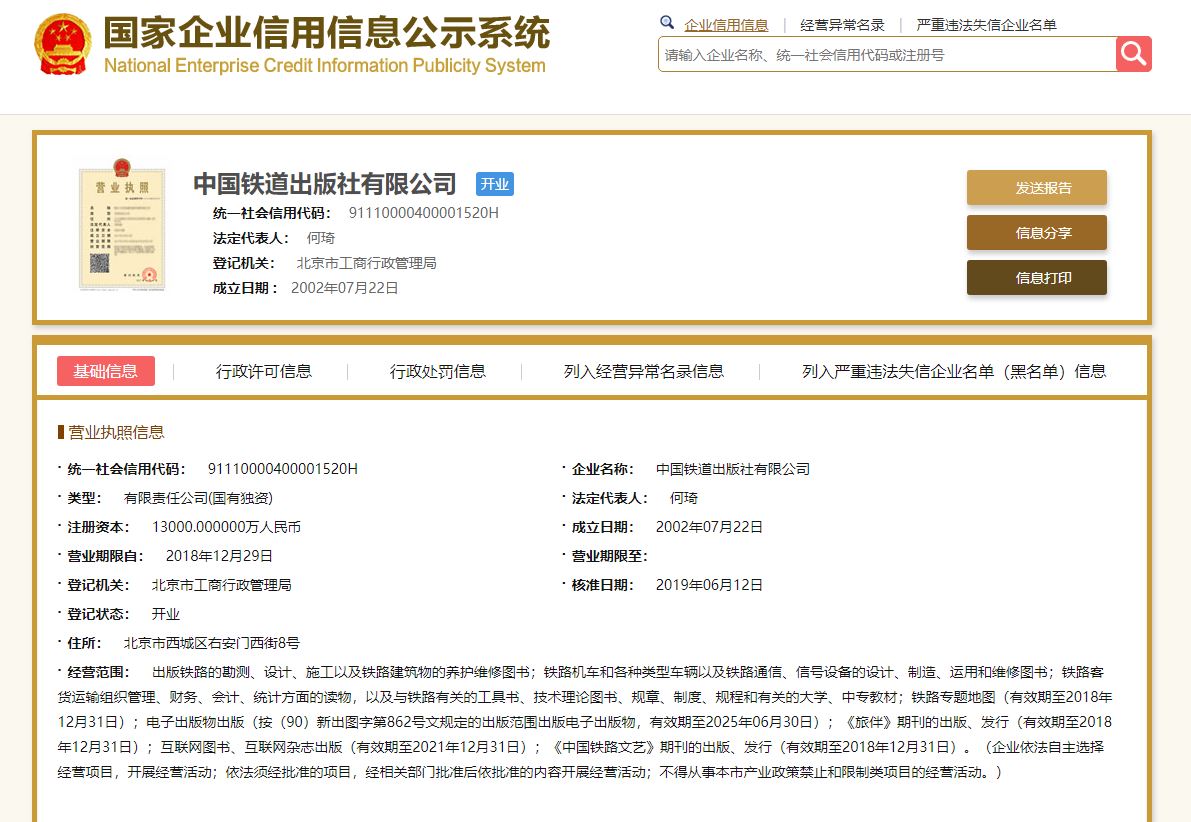Switch to the 行政许可信息 tab
1191x822 pixels.
pos(264,371)
